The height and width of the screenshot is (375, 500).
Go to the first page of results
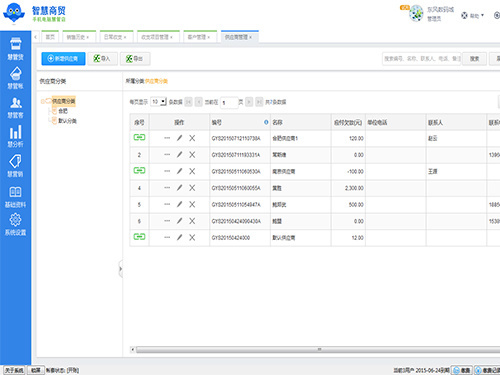point(188,102)
